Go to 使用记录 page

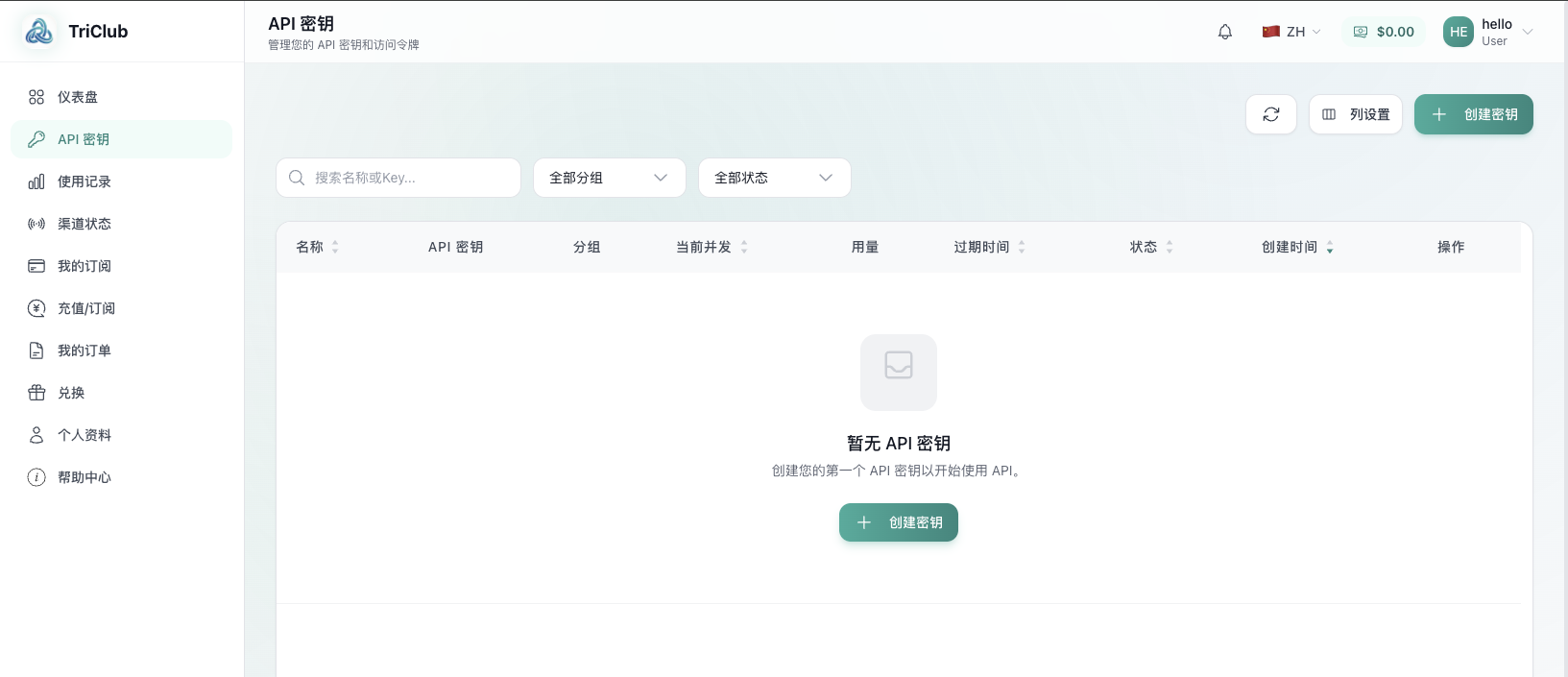(x=122, y=181)
